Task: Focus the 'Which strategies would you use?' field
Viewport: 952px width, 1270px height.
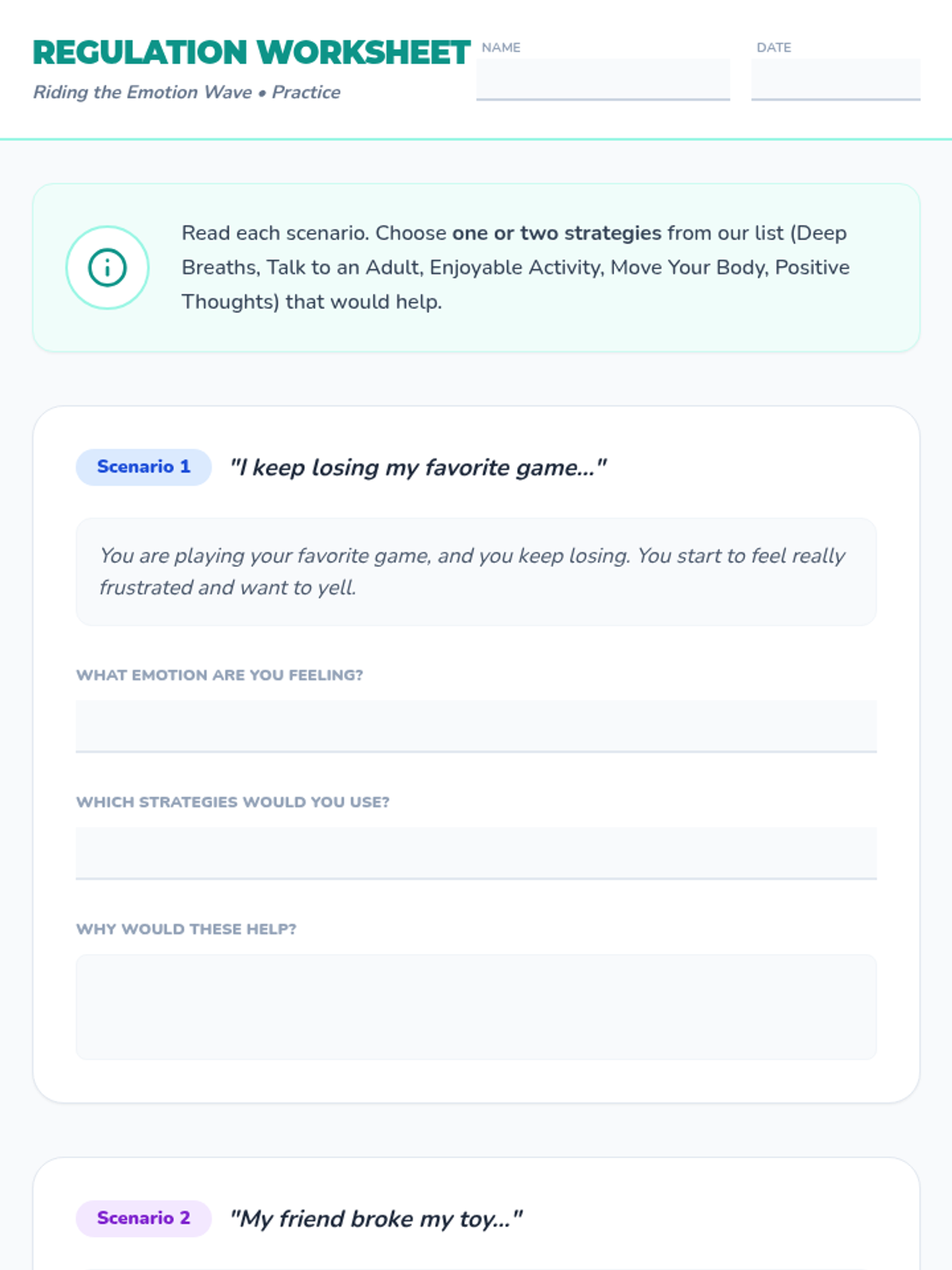Action: pyautogui.click(x=476, y=852)
